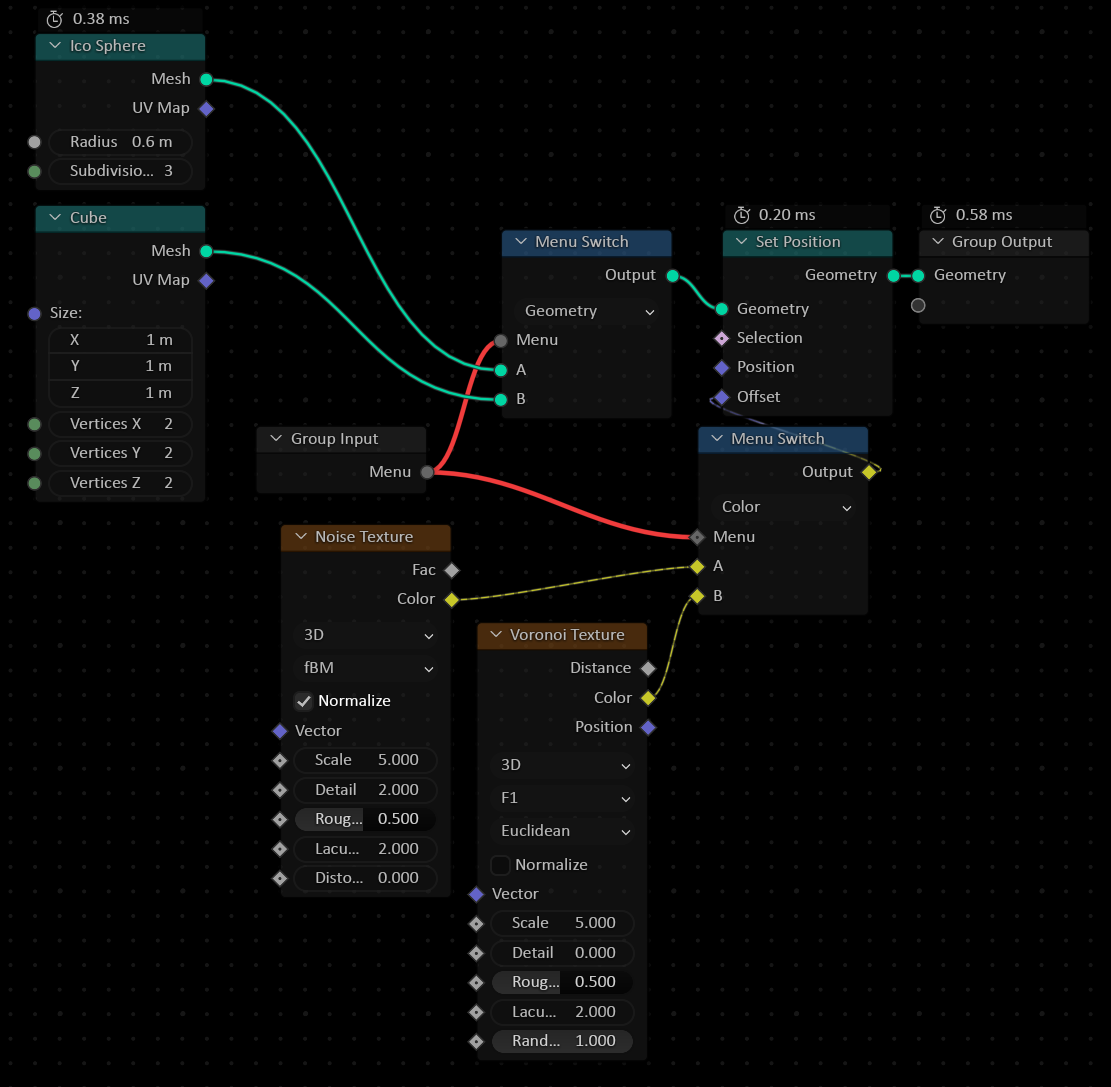Screen dimensions: 1111x1087
Task: Collapse the Set Position node
Action: tap(740, 242)
